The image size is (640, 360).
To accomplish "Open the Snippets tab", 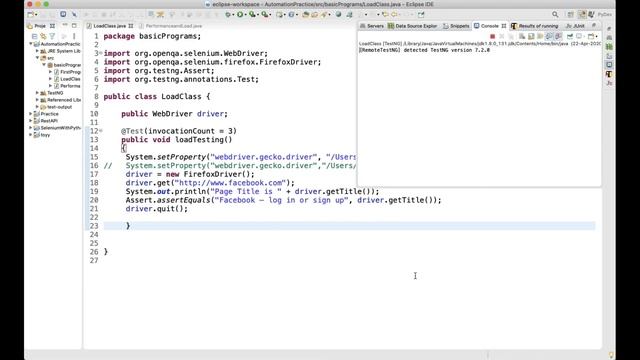I will tap(456, 26).
